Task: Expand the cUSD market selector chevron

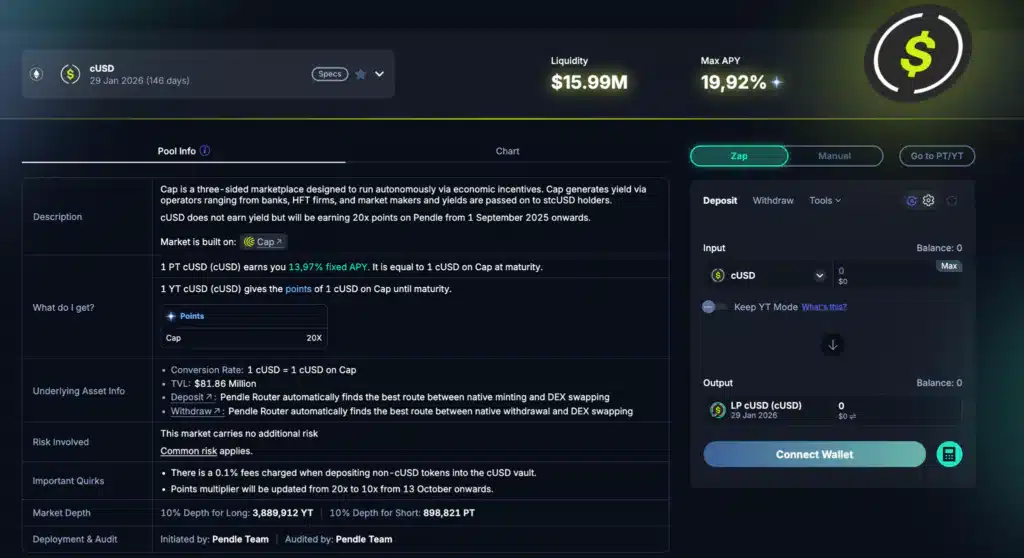Action: click(380, 74)
